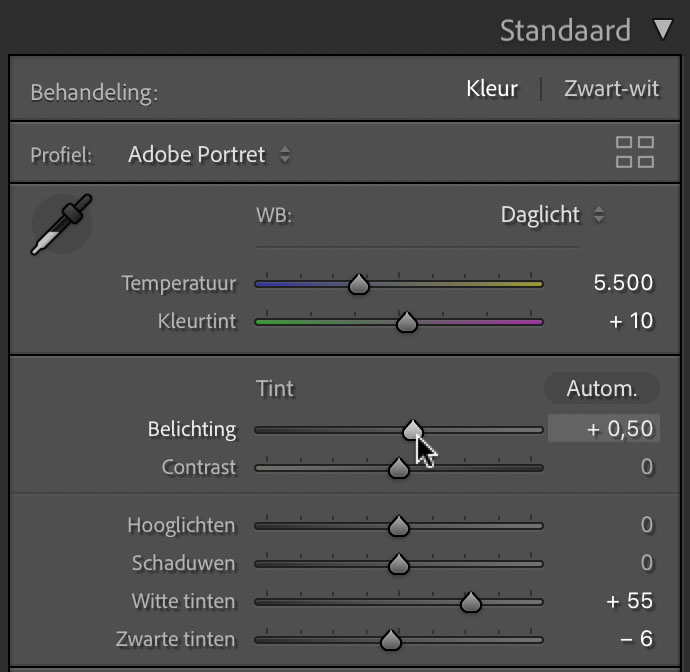Click the Witte tinten value +55
690x672 pixels.
tap(630, 601)
